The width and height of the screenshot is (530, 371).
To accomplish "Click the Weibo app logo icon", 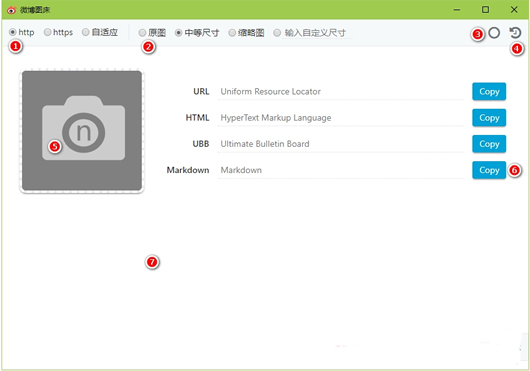I will point(11,10).
